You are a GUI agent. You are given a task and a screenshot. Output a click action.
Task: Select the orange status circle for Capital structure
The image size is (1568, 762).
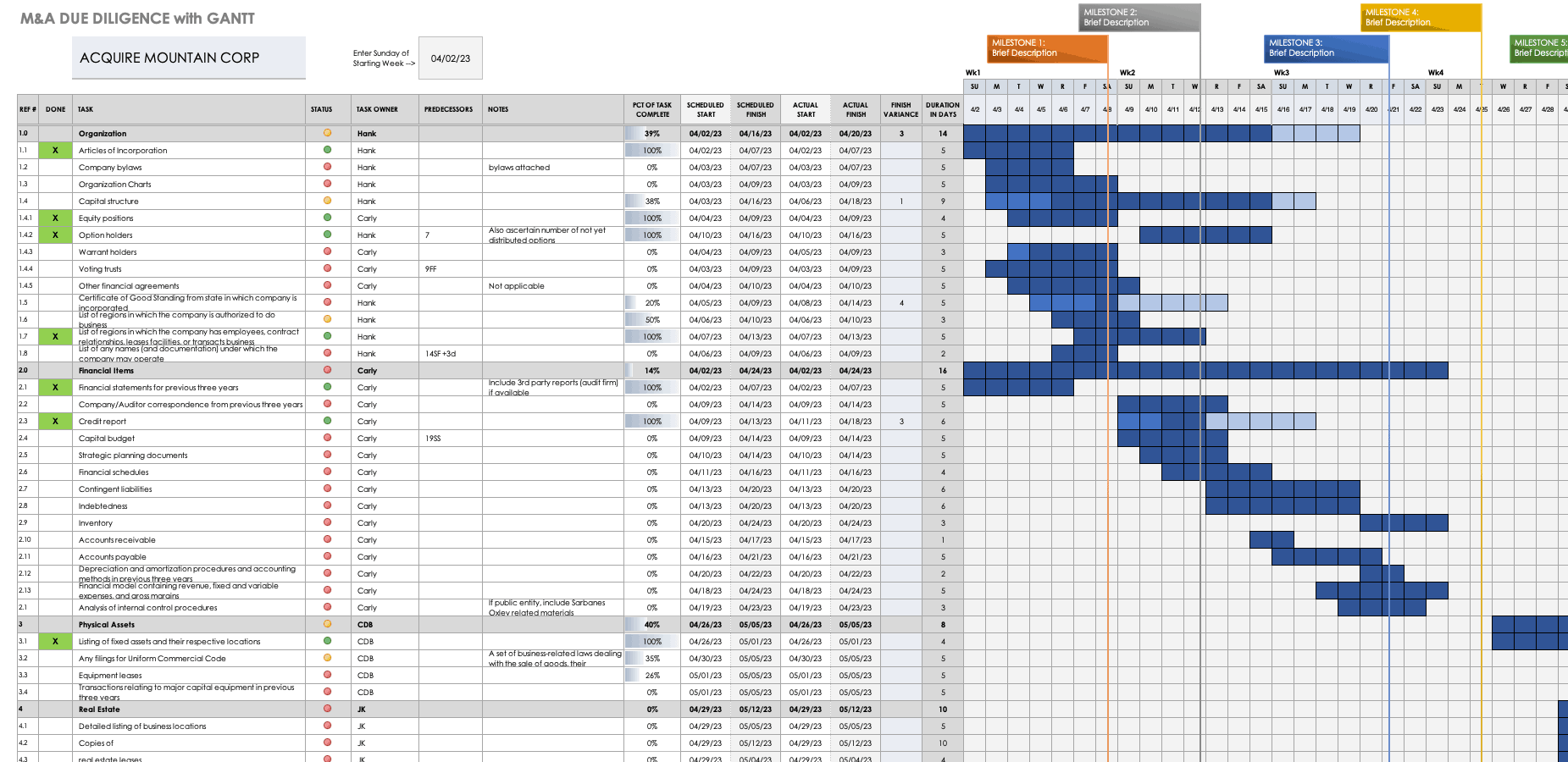(x=327, y=201)
